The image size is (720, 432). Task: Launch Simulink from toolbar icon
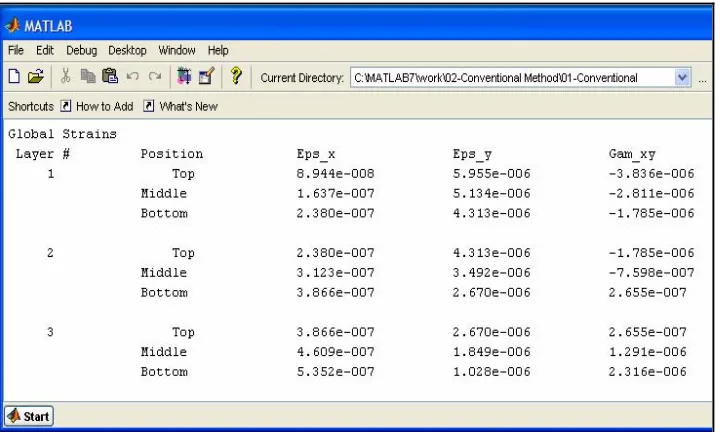coord(184,76)
